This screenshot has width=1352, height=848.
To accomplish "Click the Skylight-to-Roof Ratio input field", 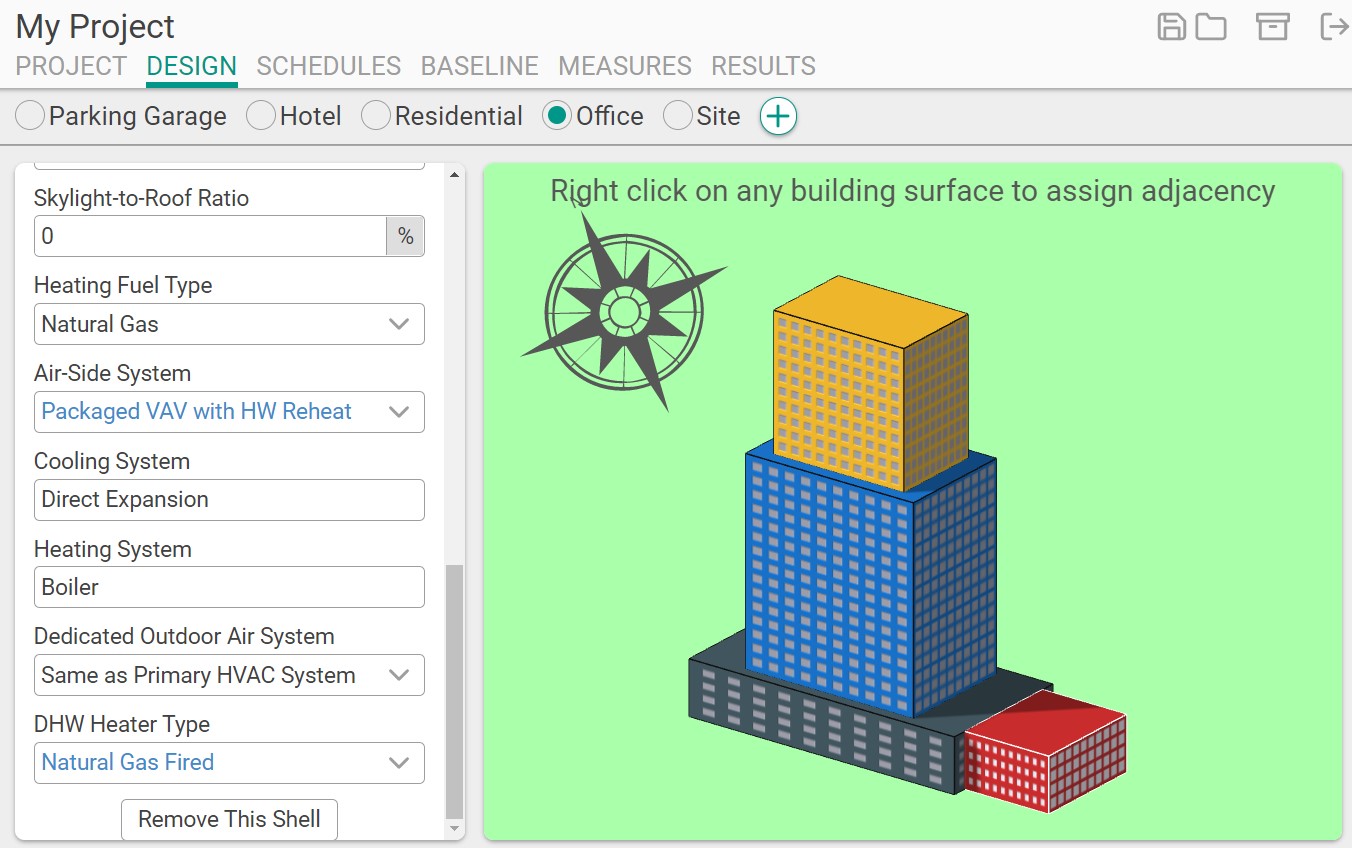I will point(210,236).
